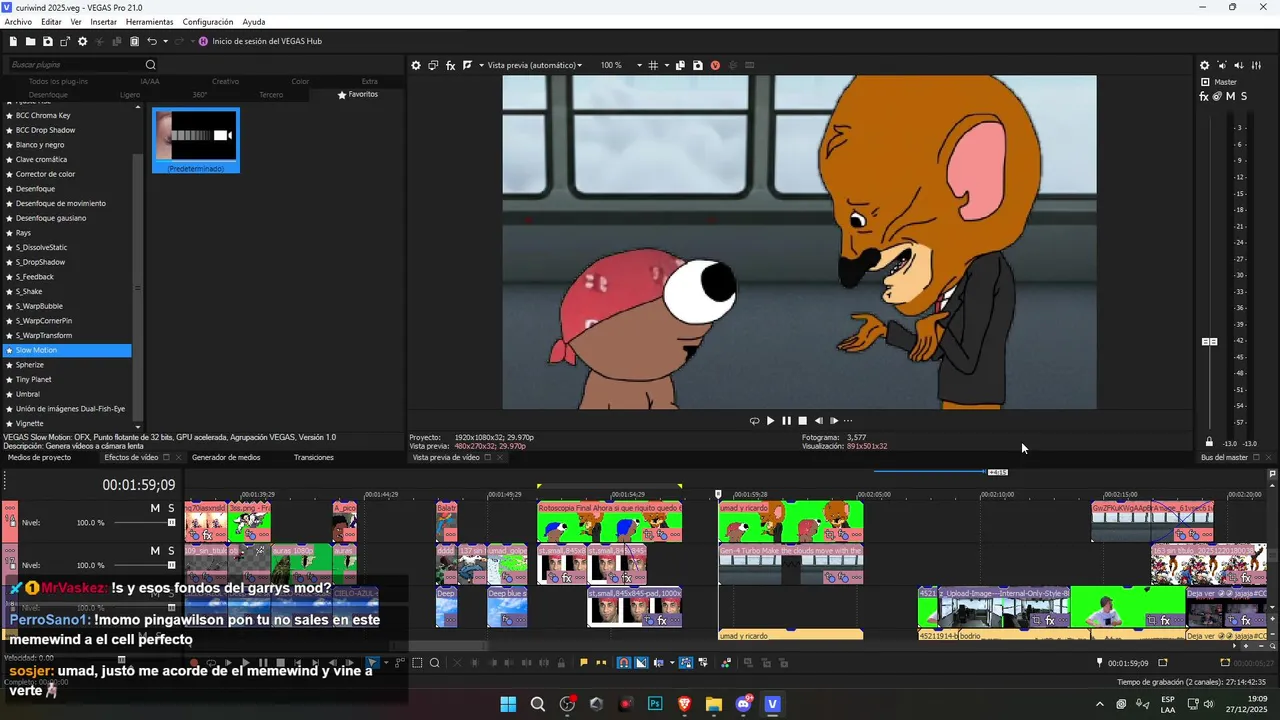Toggle loop playback in the preview
The width and height of the screenshot is (1280, 720).
(754, 421)
